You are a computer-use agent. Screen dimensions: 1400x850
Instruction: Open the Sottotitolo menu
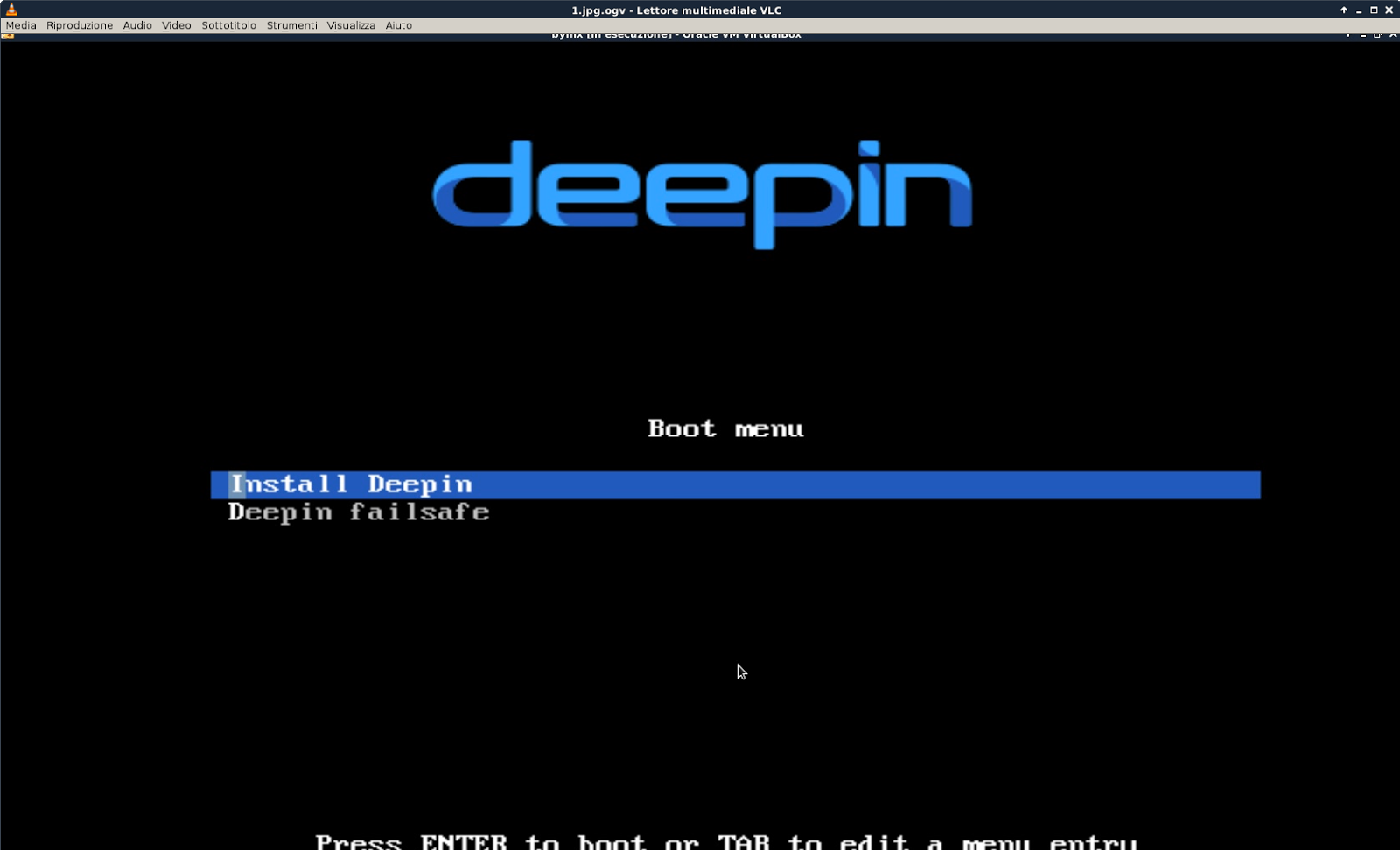coord(229,25)
